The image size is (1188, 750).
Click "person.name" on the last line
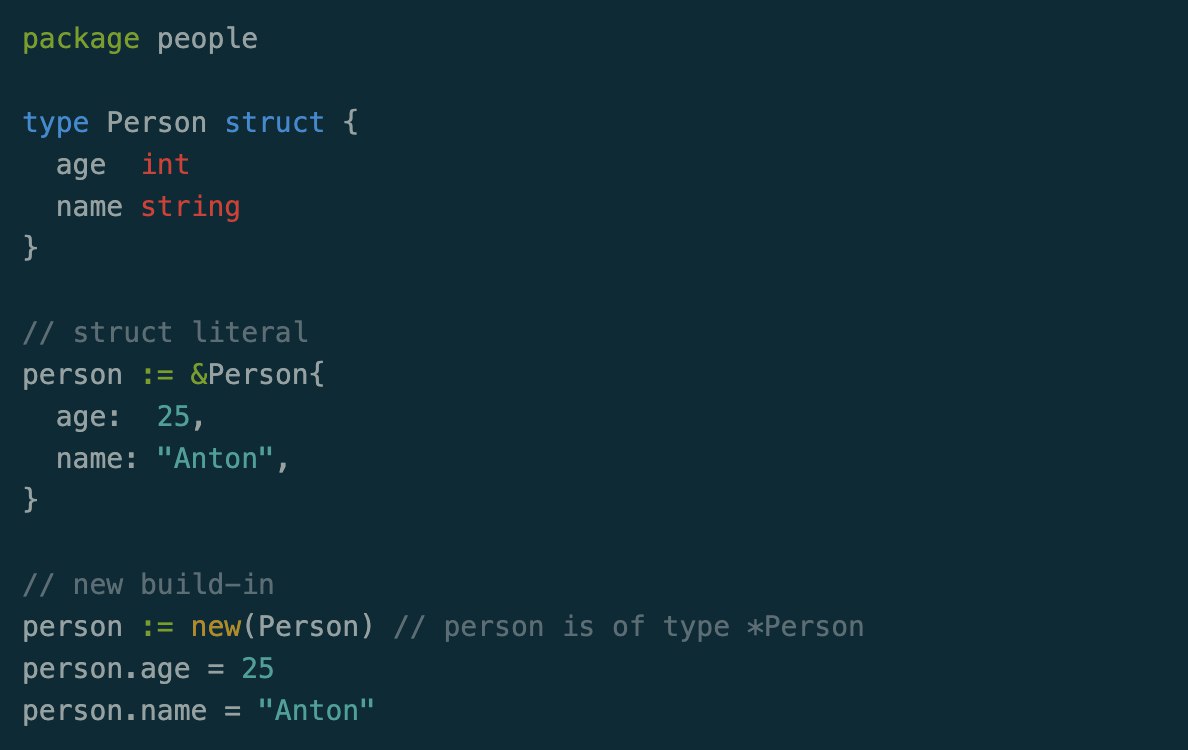coord(115,711)
